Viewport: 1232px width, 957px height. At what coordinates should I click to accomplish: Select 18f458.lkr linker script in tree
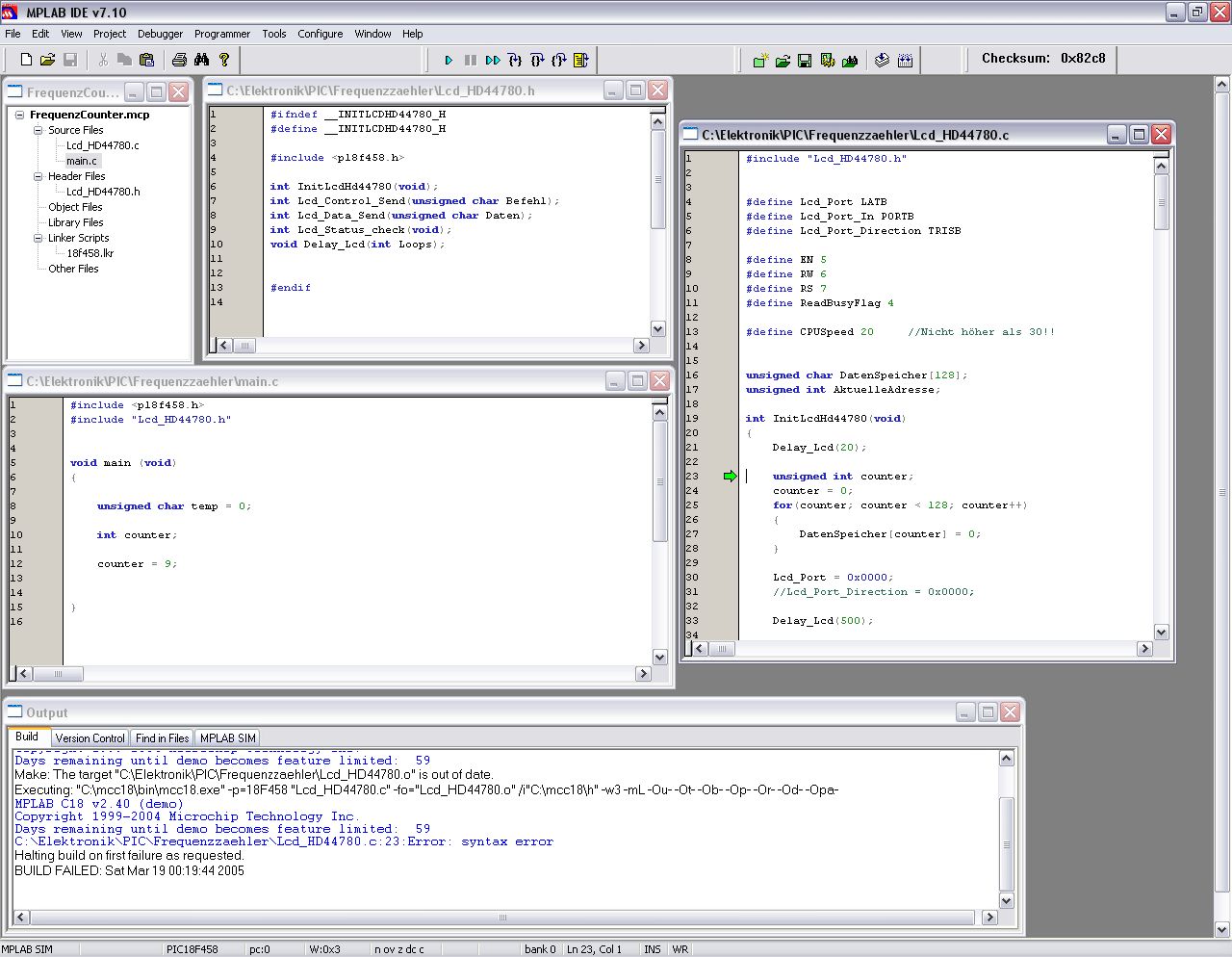click(90, 253)
